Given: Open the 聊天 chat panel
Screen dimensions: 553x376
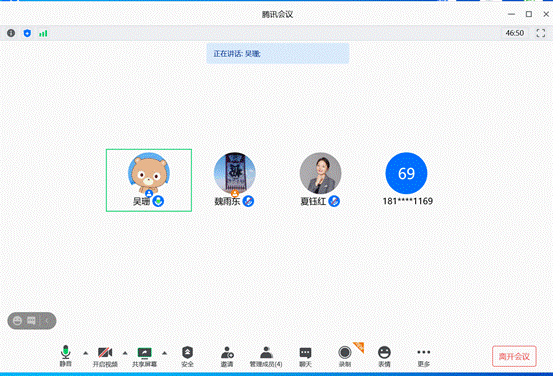Looking at the screenshot, I should click(x=305, y=357).
